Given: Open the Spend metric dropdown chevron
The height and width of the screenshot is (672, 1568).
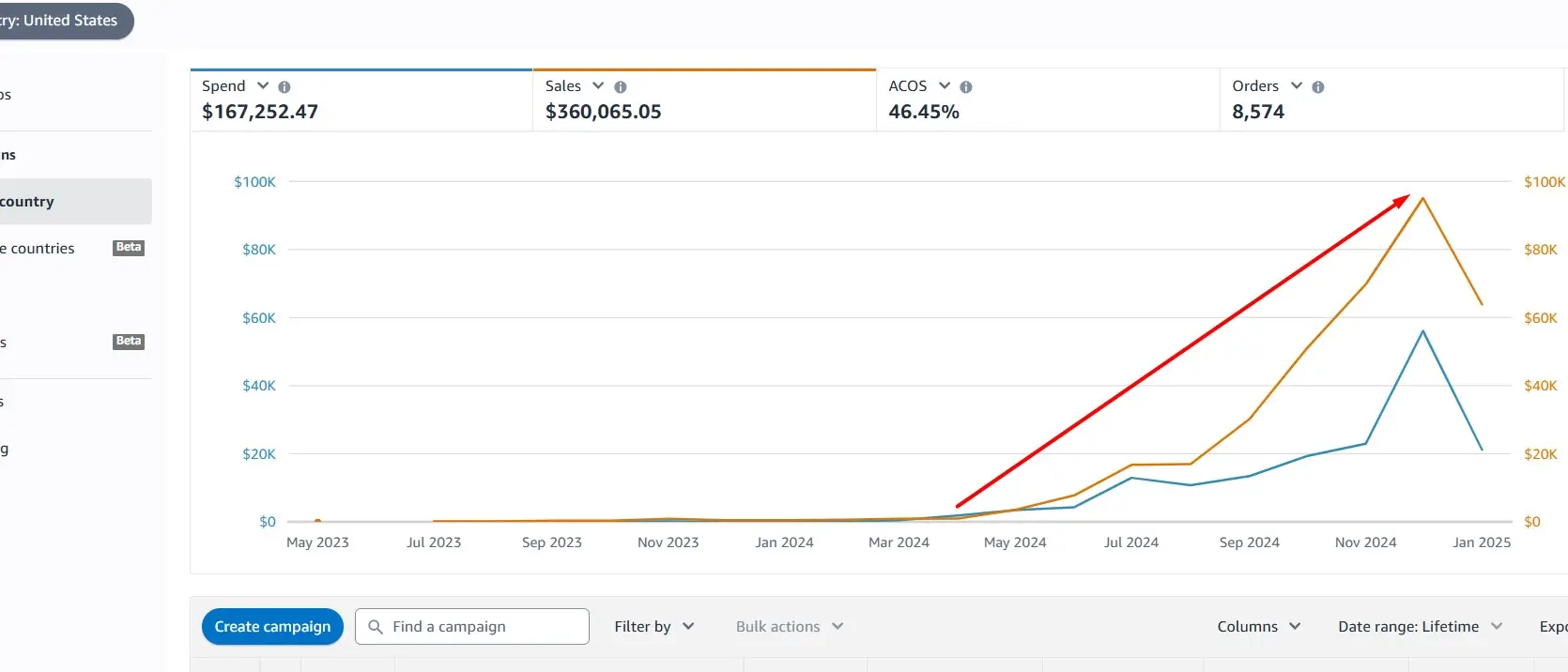Looking at the screenshot, I should click(263, 85).
